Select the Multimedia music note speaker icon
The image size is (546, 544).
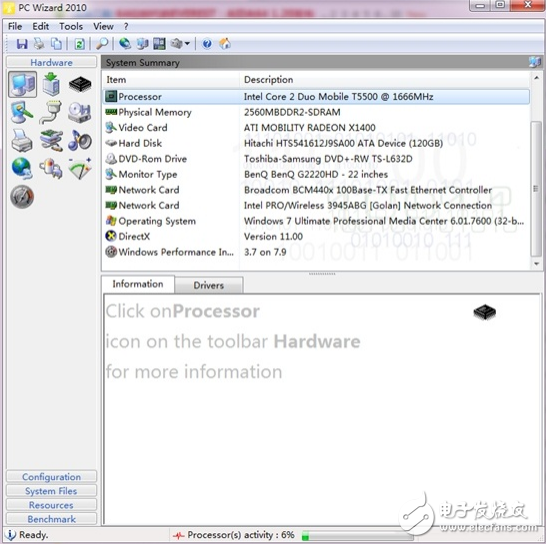(x=80, y=140)
